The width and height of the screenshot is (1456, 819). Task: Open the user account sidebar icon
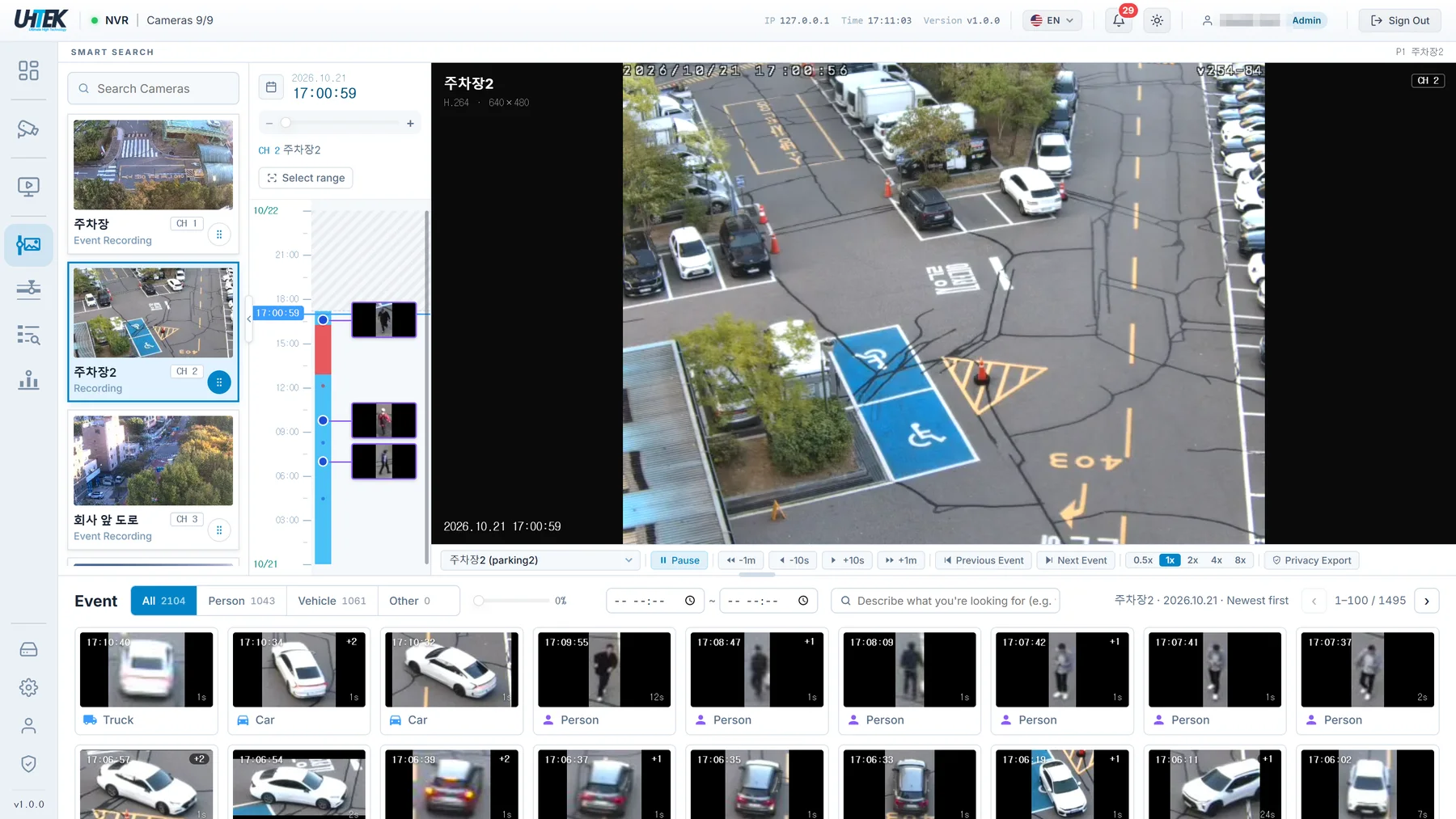[x=28, y=726]
